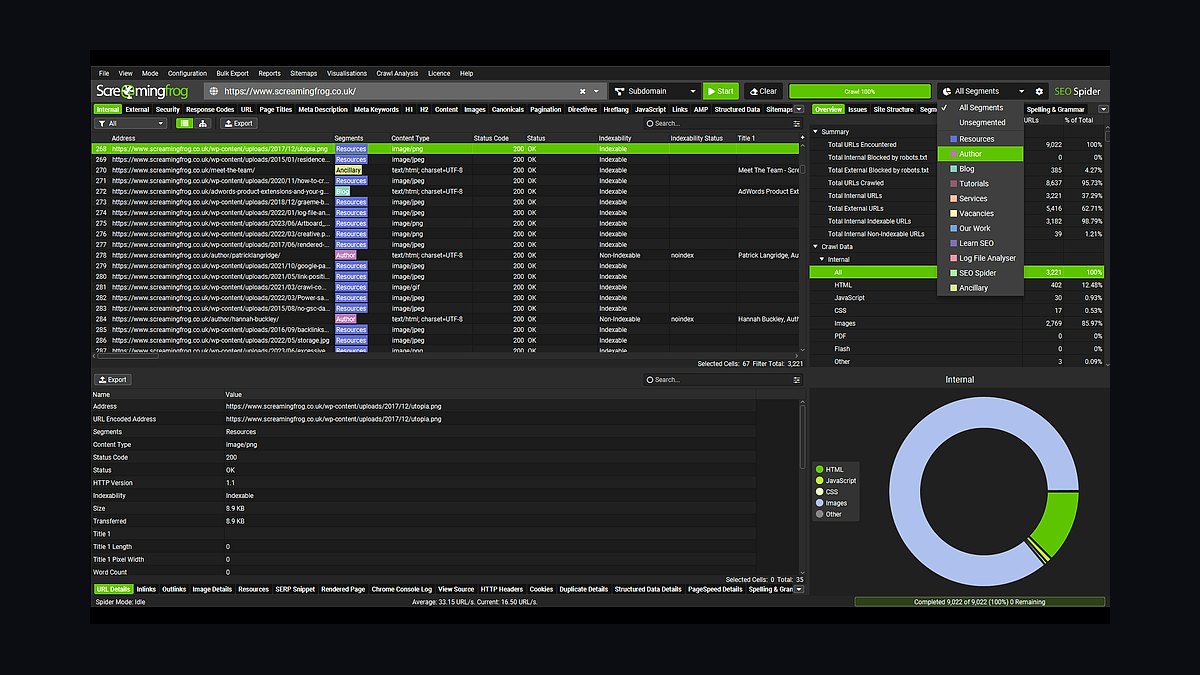Screen dimensions: 1200x675
Task: Select the Blog segment colour swatch
Action: pyautogui.click(x=954, y=169)
